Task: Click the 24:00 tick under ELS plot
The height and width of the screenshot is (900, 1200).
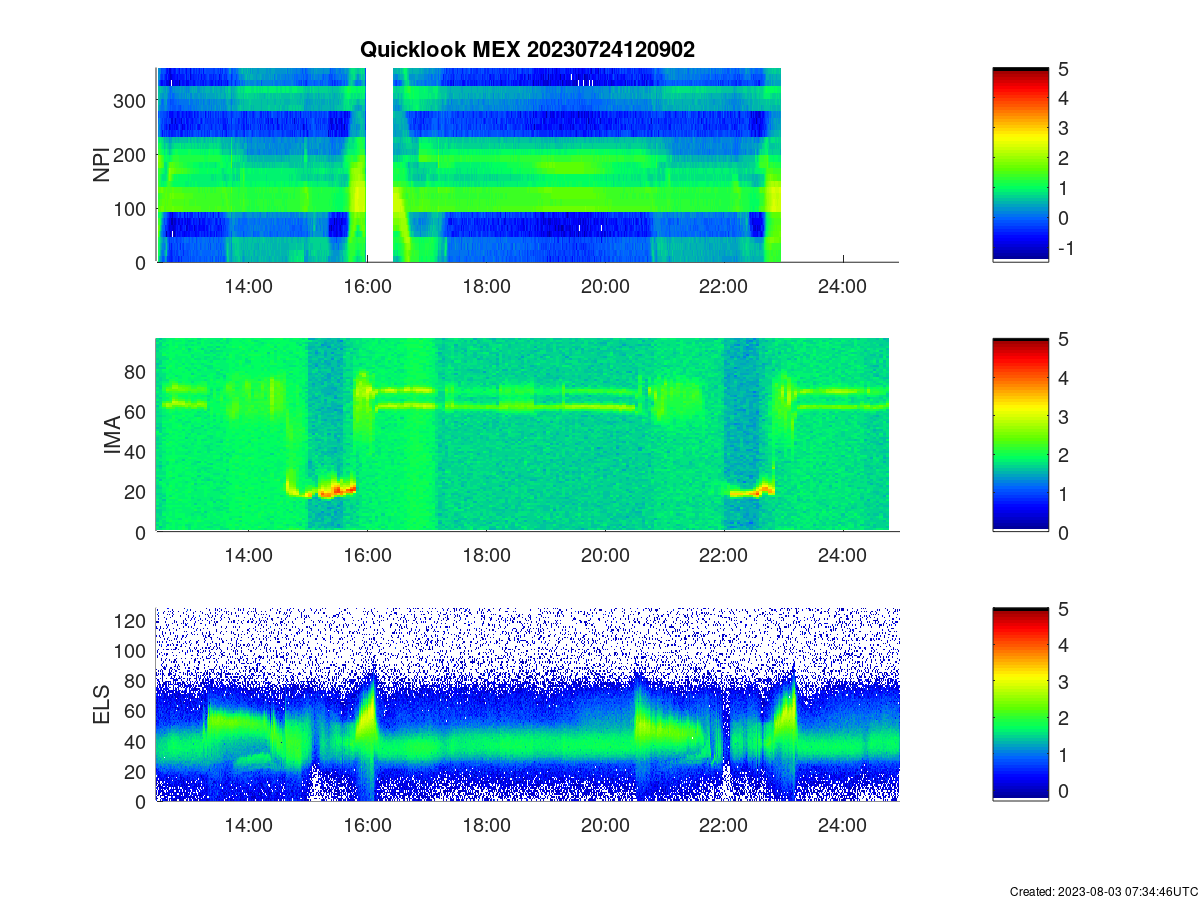Action: tap(842, 825)
